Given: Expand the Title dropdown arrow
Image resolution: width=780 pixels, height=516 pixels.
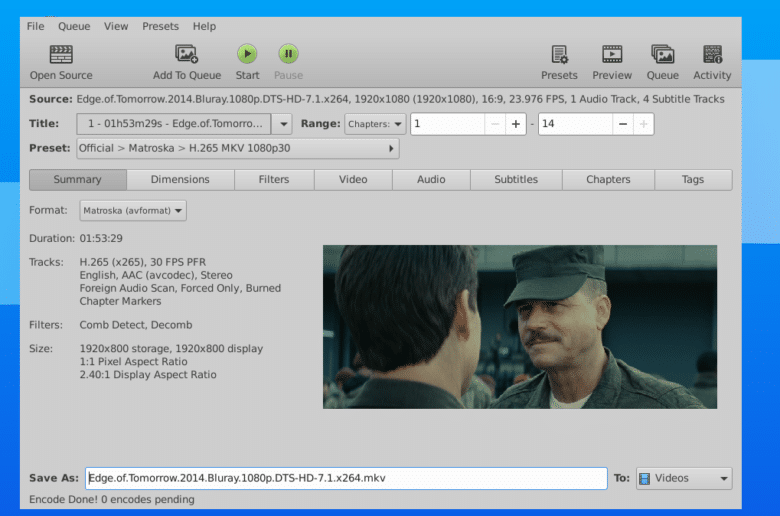Looking at the screenshot, I should (x=283, y=124).
